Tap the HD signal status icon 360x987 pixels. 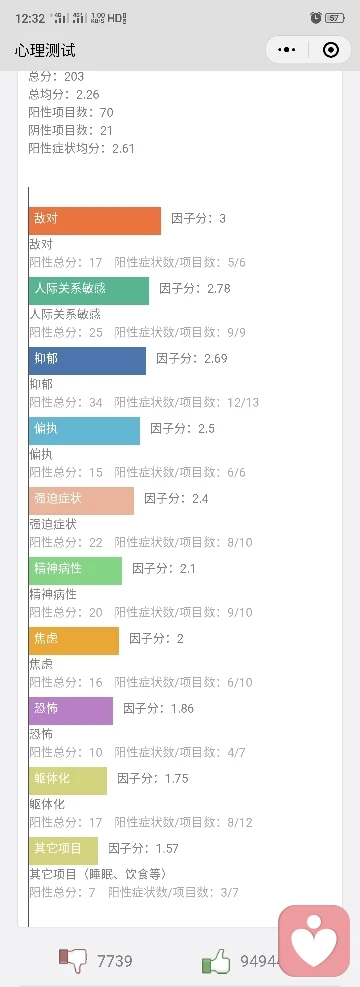pyautogui.click(x=116, y=18)
